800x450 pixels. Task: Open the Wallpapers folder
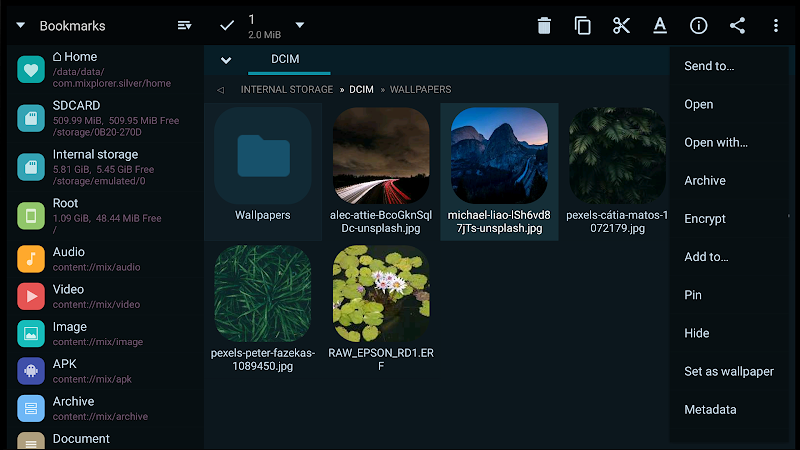pos(263,170)
